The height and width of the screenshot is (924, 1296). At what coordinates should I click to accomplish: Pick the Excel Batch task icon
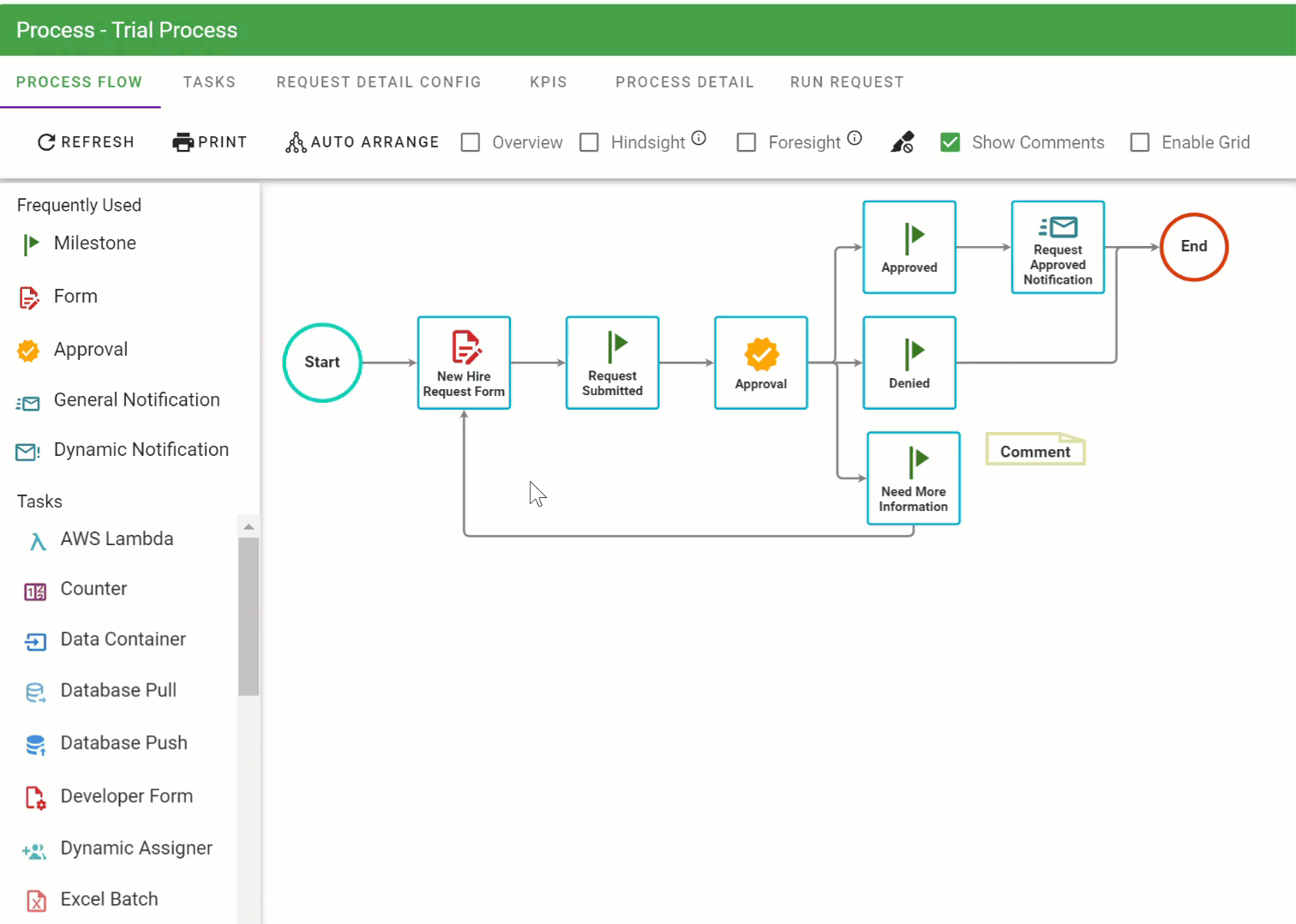(x=36, y=901)
